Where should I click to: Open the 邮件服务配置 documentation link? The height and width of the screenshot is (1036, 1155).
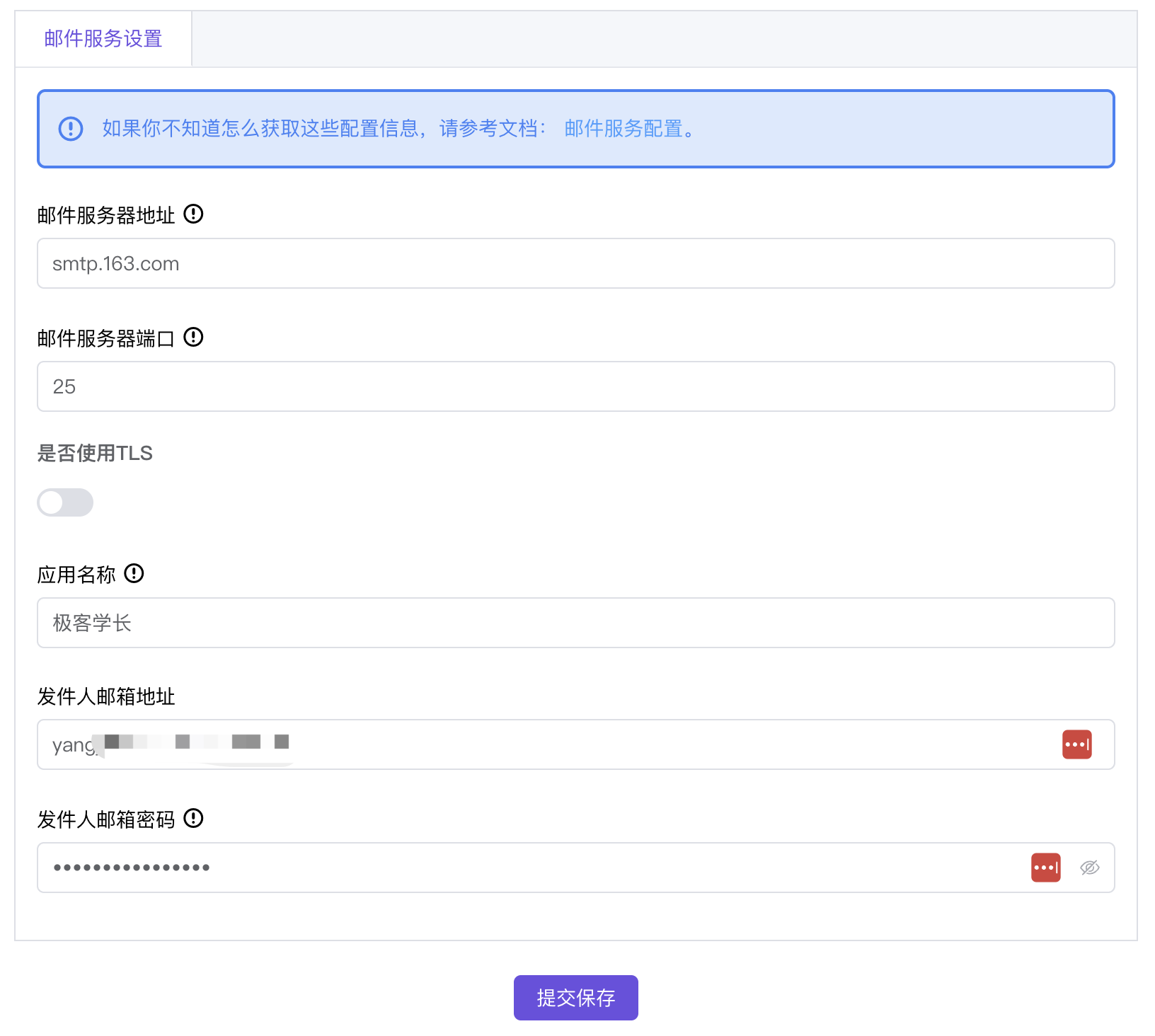pos(624,129)
